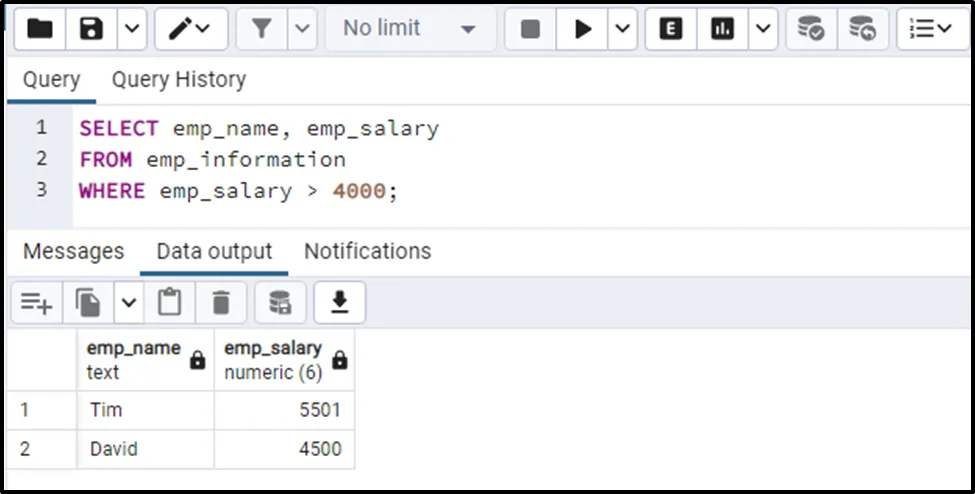975x494 pixels.
Task: Click the Open File folder icon
Action: coord(40,29)
